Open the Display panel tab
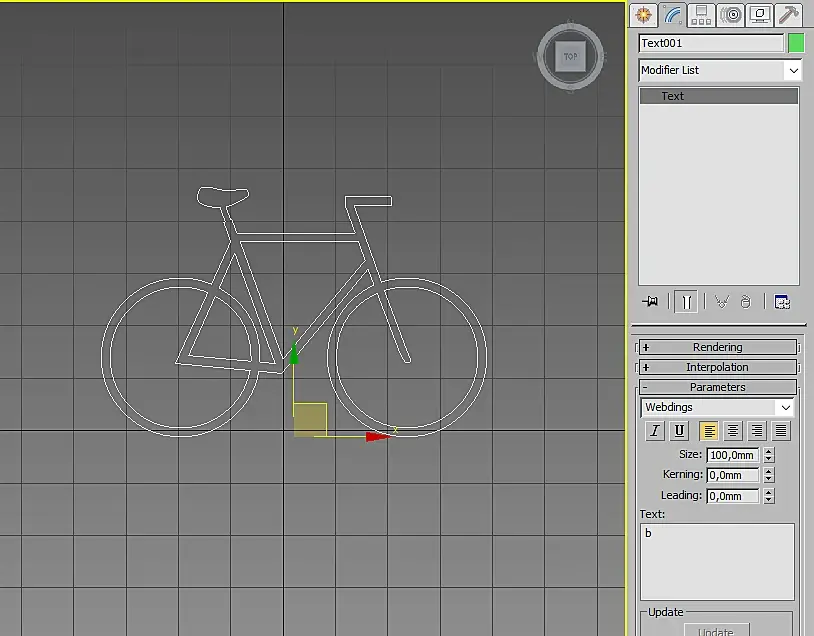The height and width of the screenshot is (636, 814). 760,14
